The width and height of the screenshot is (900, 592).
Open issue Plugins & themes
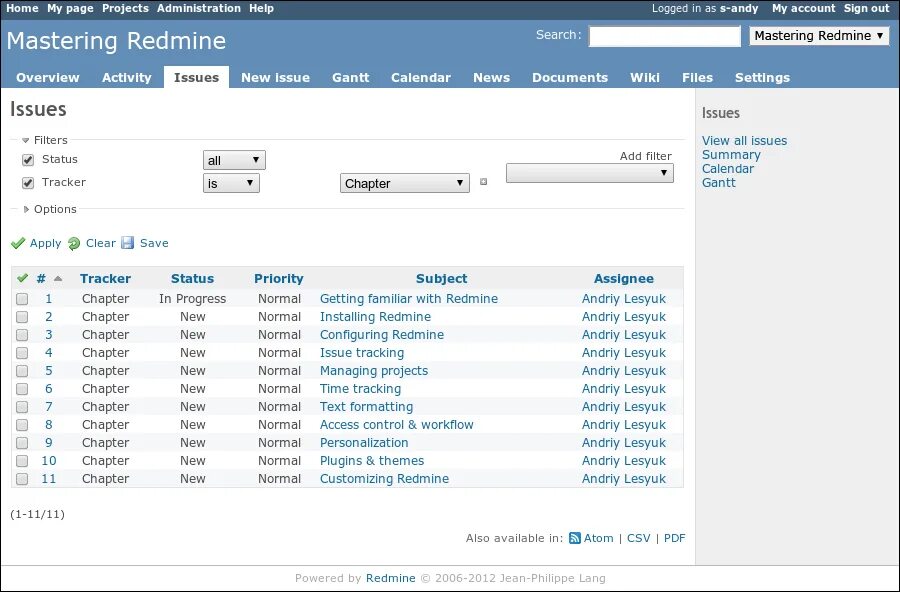[372, 461]
